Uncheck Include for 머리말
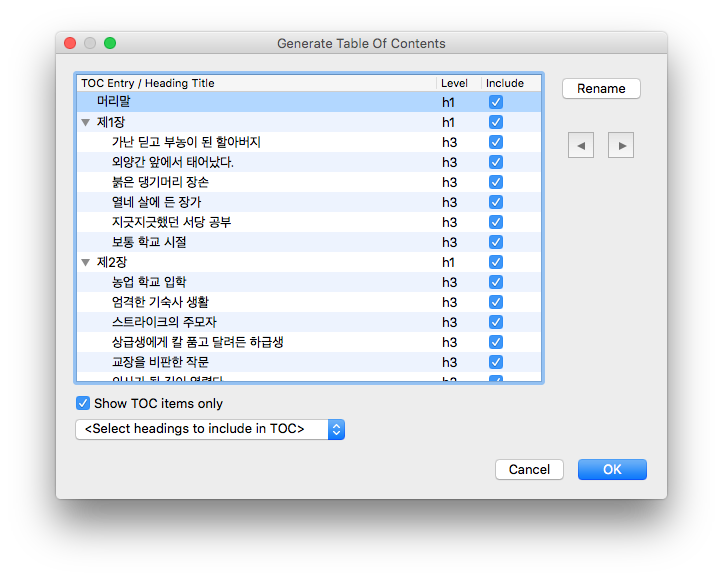The image size is (723, 579). pyautogui.click(x=496, y=102)
